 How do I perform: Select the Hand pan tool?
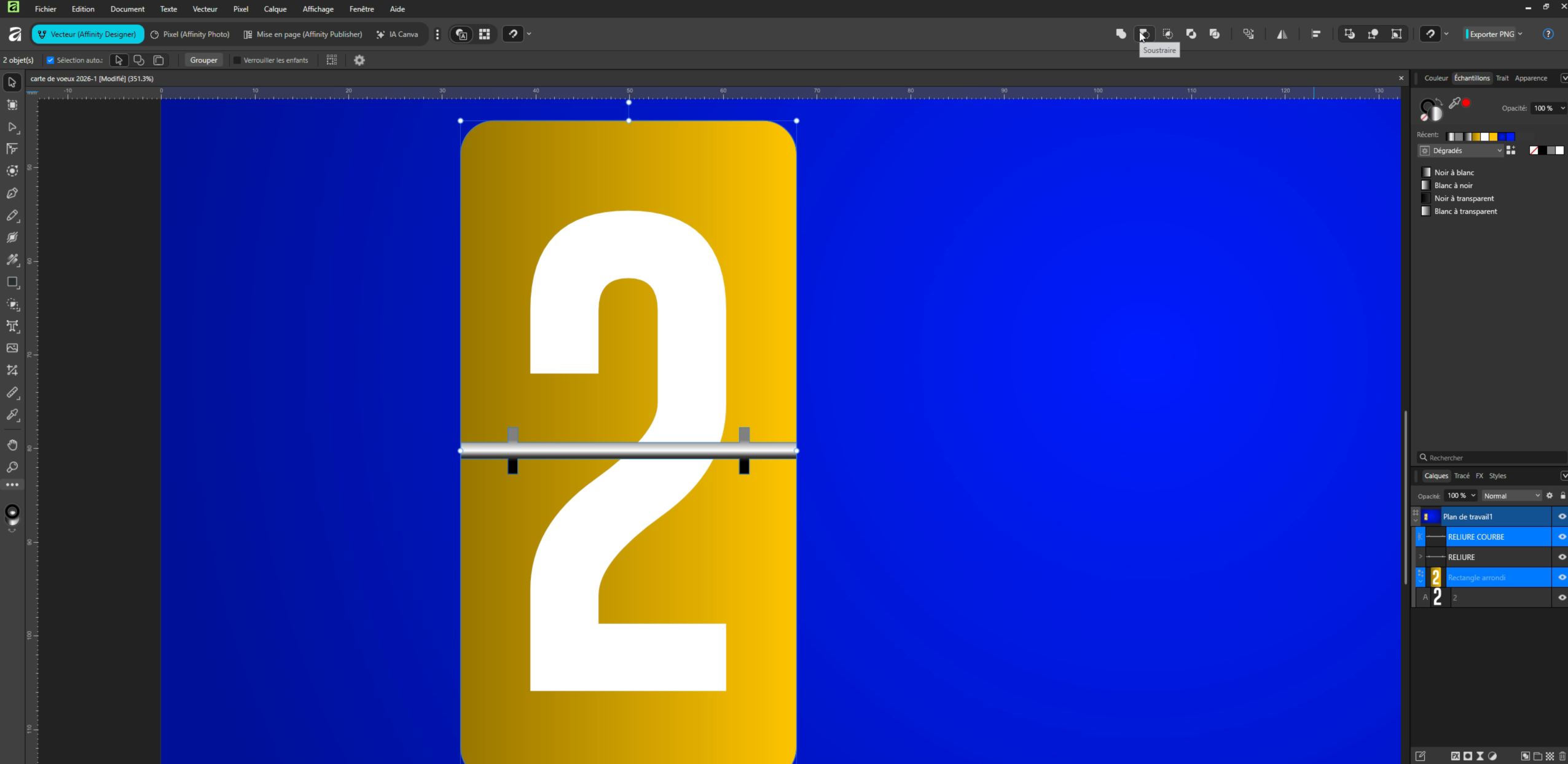[12, 444]
